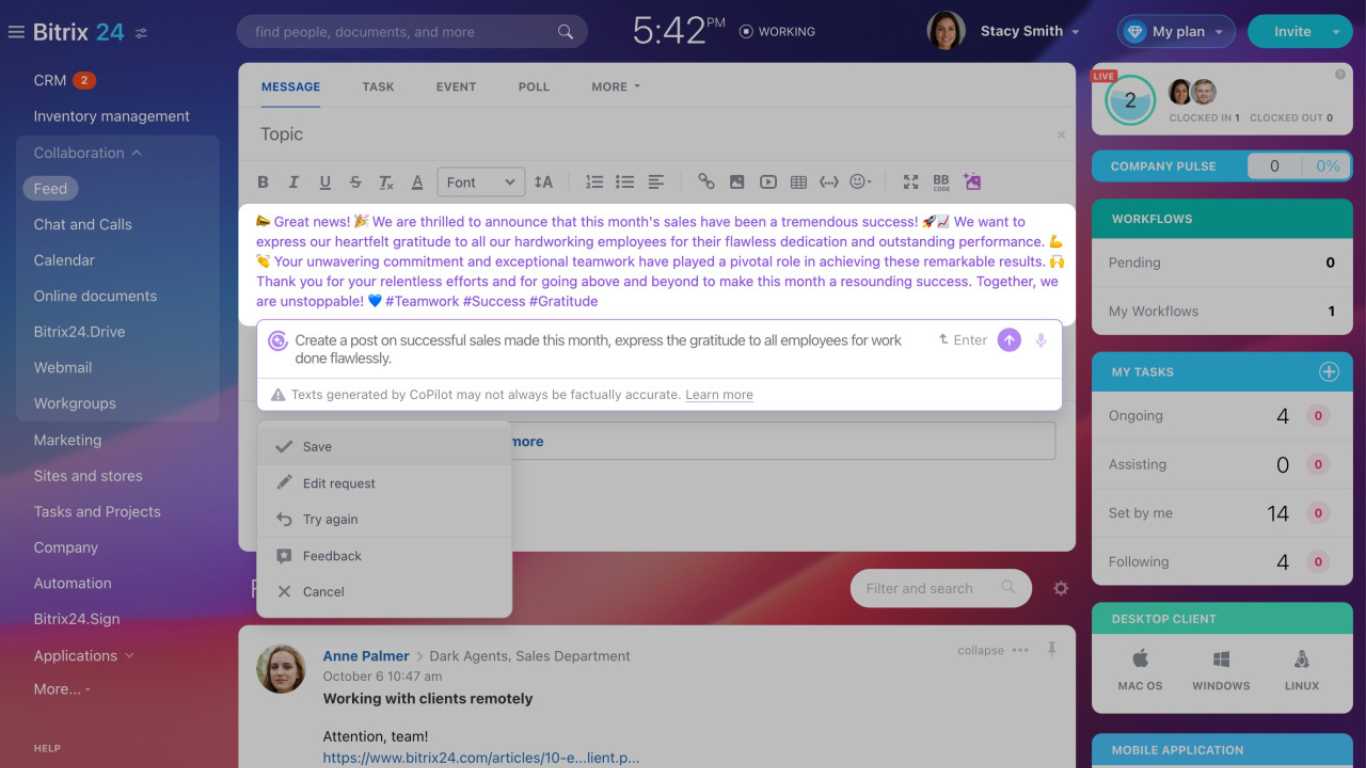Apply italic formatting

294,182
